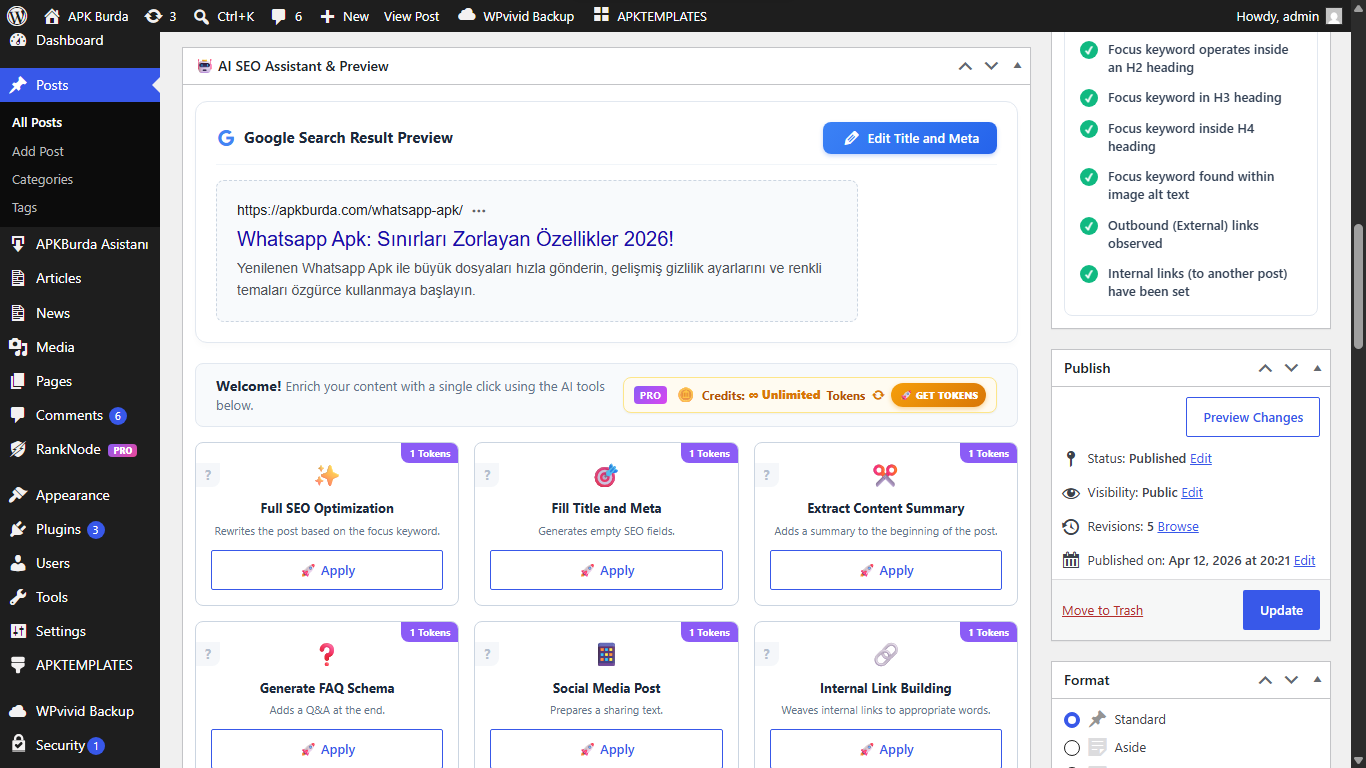The height and width of the screenshot is (768, 1366).
Task: Go to Articles in the sidebar
Action: [x=80, y=278]
